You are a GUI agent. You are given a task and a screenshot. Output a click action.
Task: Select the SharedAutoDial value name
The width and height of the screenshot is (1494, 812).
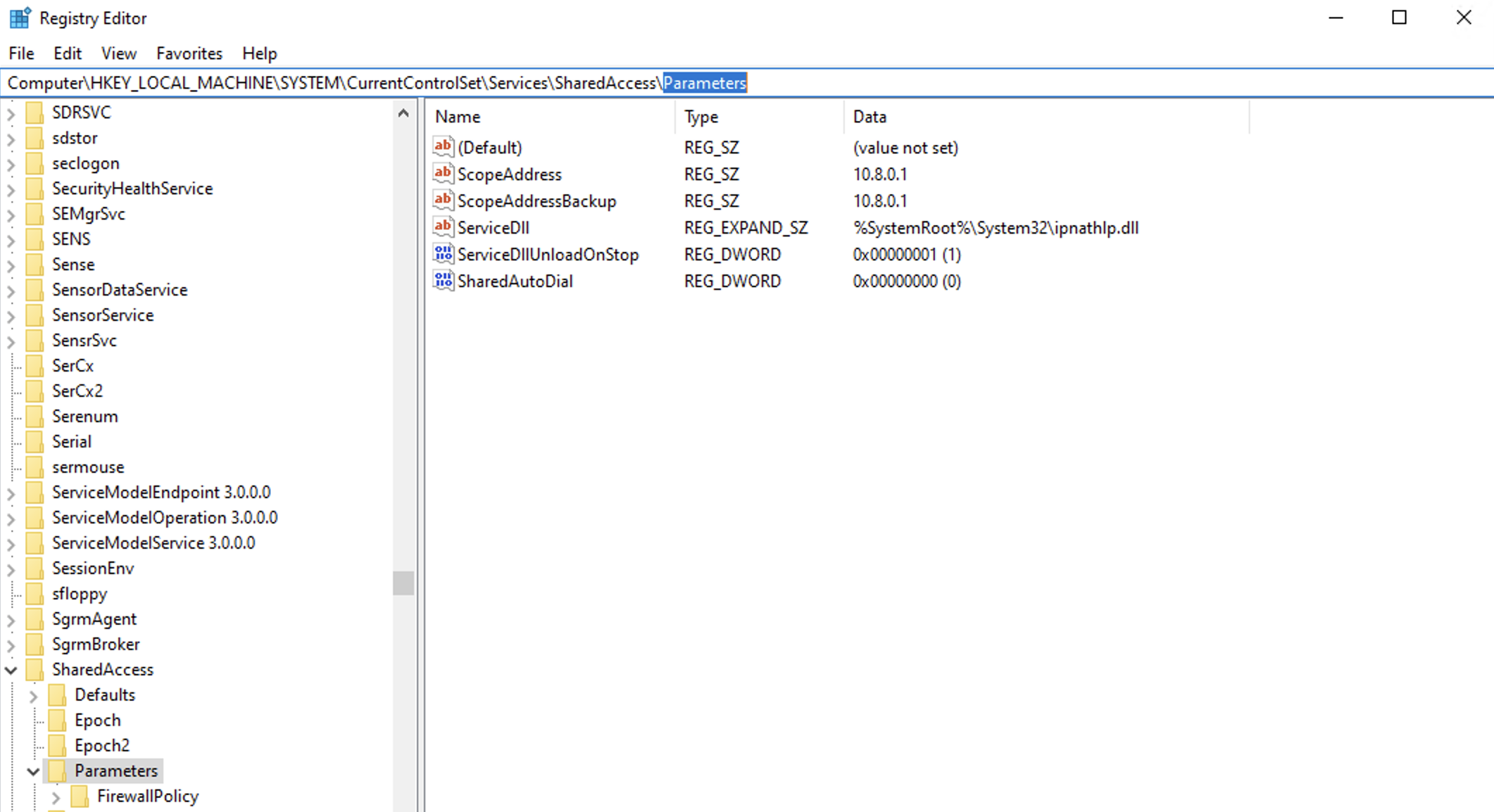(515, 281)
